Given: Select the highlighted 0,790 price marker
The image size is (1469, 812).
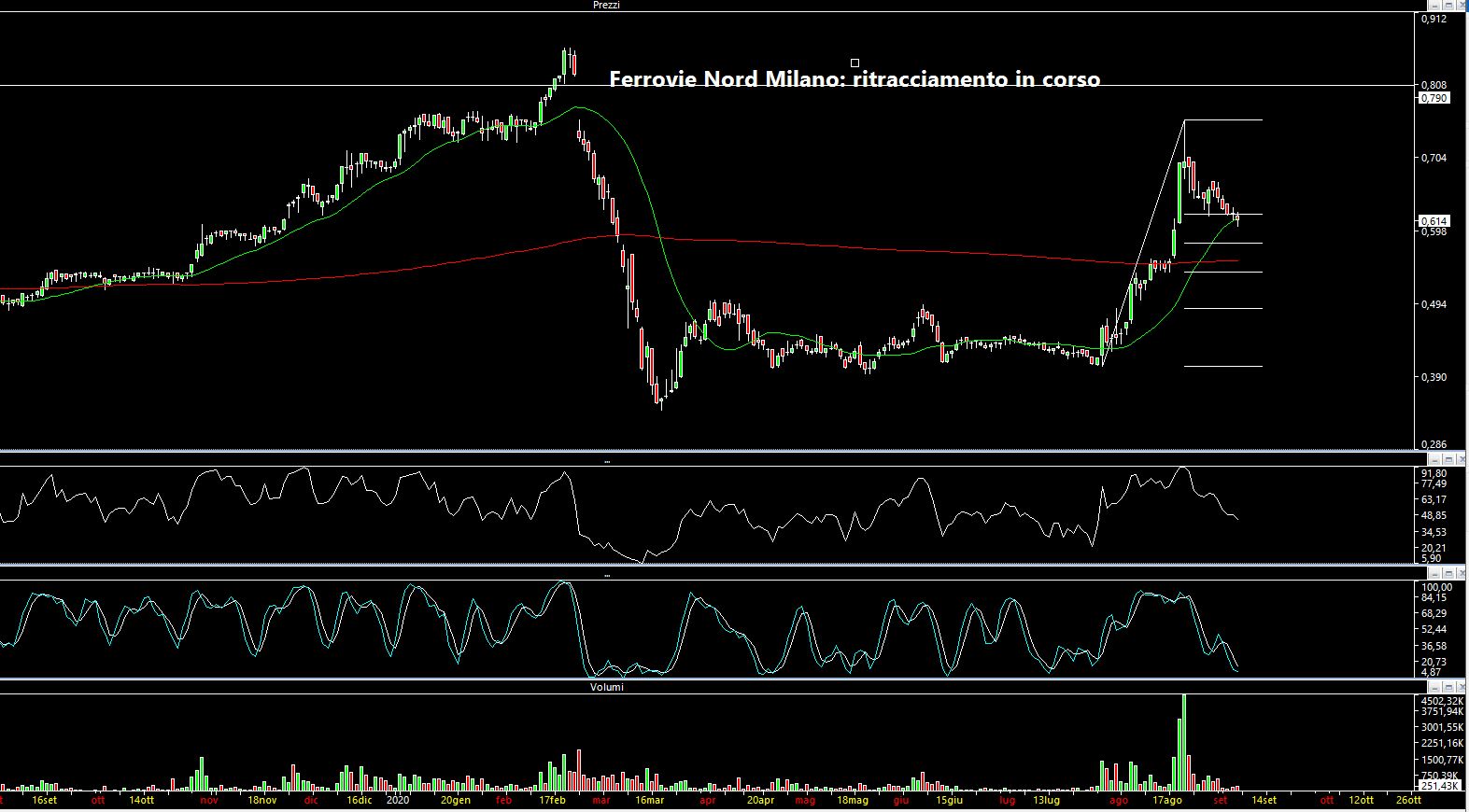Looking at the screenshot, I should (x=1434, y=97).
